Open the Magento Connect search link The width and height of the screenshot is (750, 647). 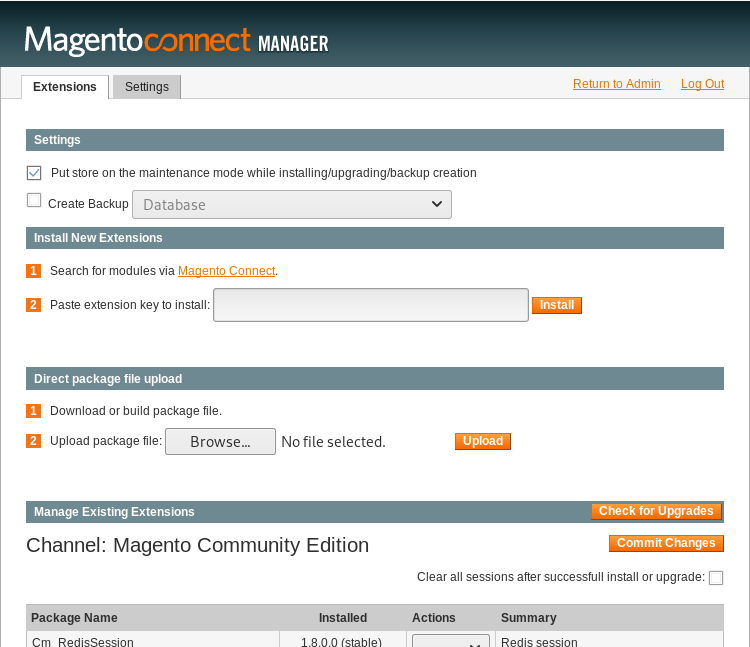[x=227, y=271]
